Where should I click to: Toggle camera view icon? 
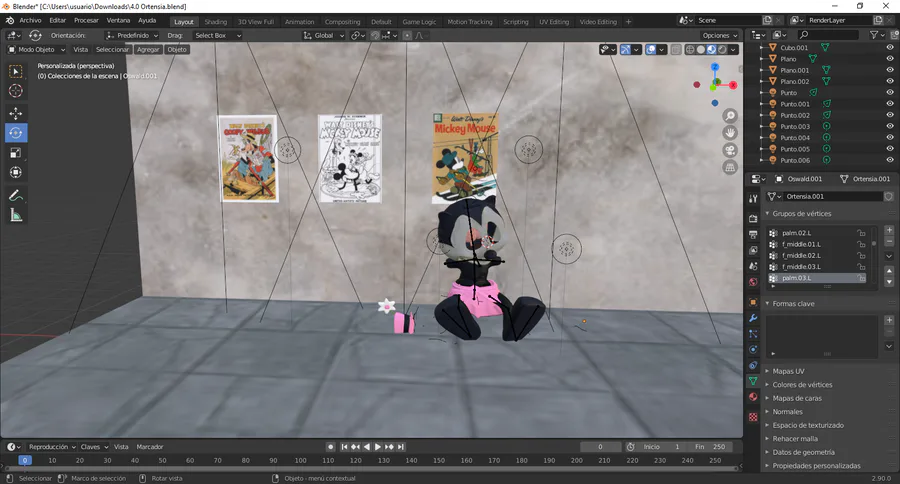point(730,150)
